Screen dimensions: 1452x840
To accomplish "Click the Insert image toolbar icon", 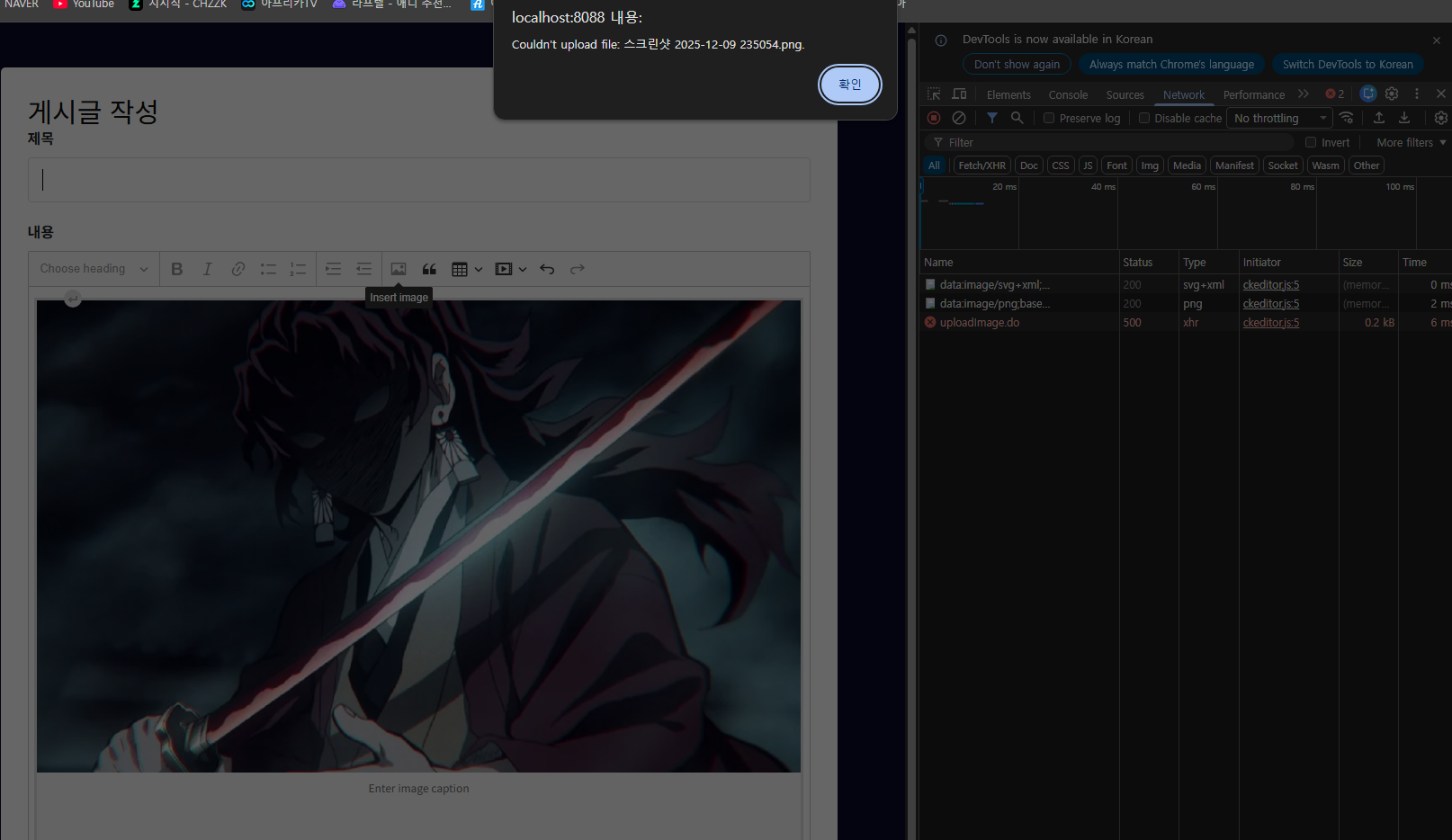I will coord(399,269).
